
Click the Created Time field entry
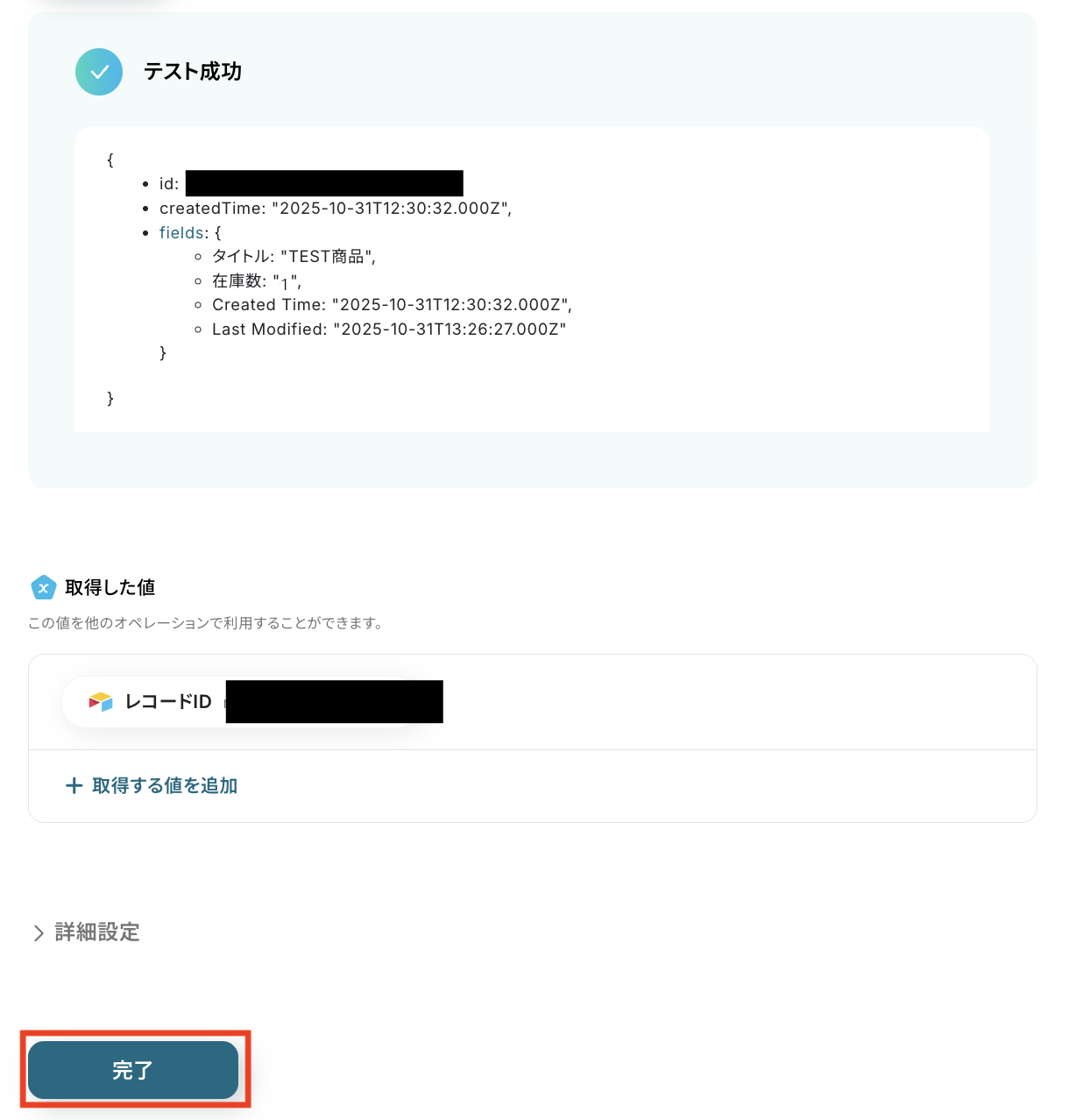[x=392, y=305]
